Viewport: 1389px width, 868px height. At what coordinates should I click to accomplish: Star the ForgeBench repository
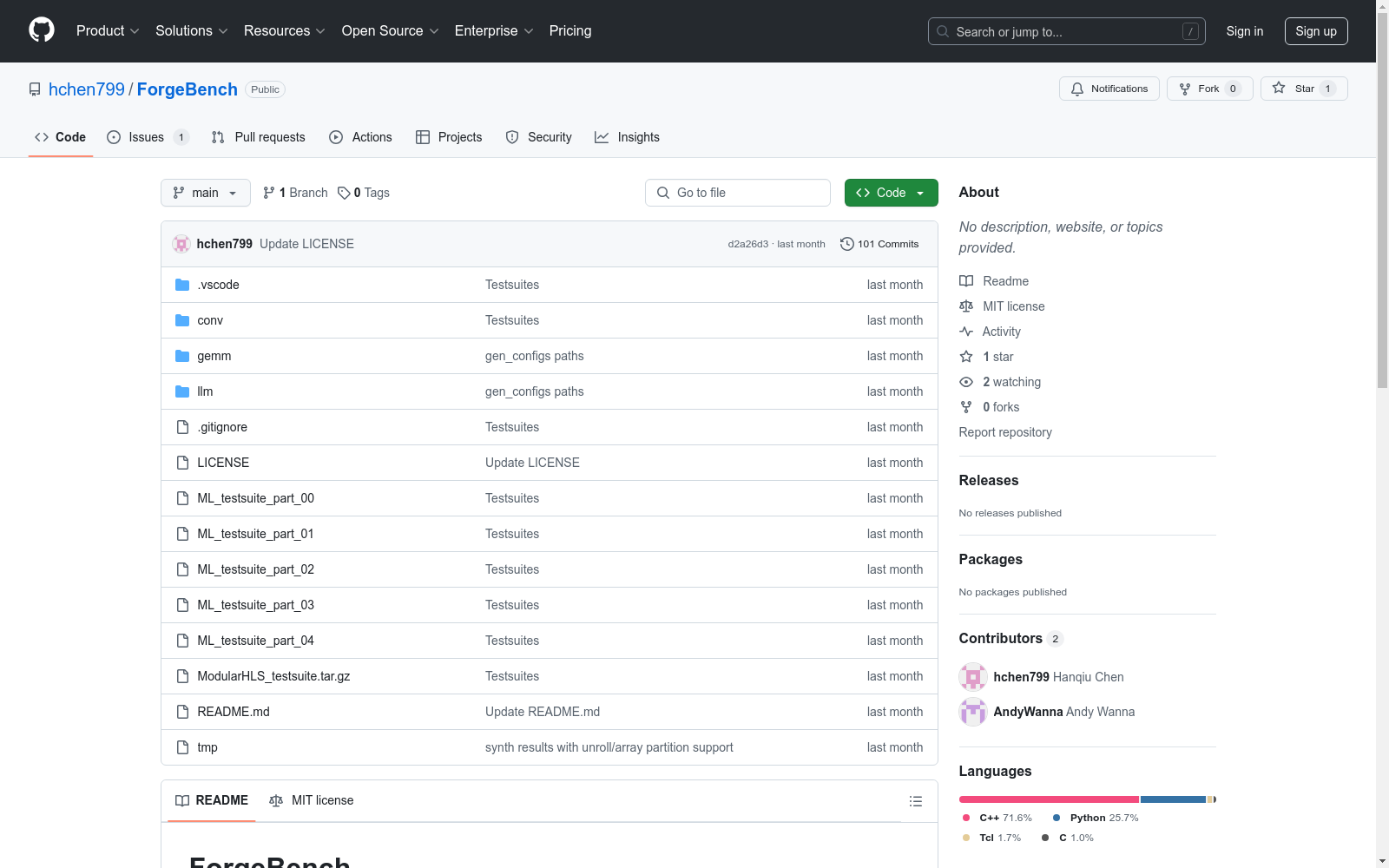[1304, 89]
